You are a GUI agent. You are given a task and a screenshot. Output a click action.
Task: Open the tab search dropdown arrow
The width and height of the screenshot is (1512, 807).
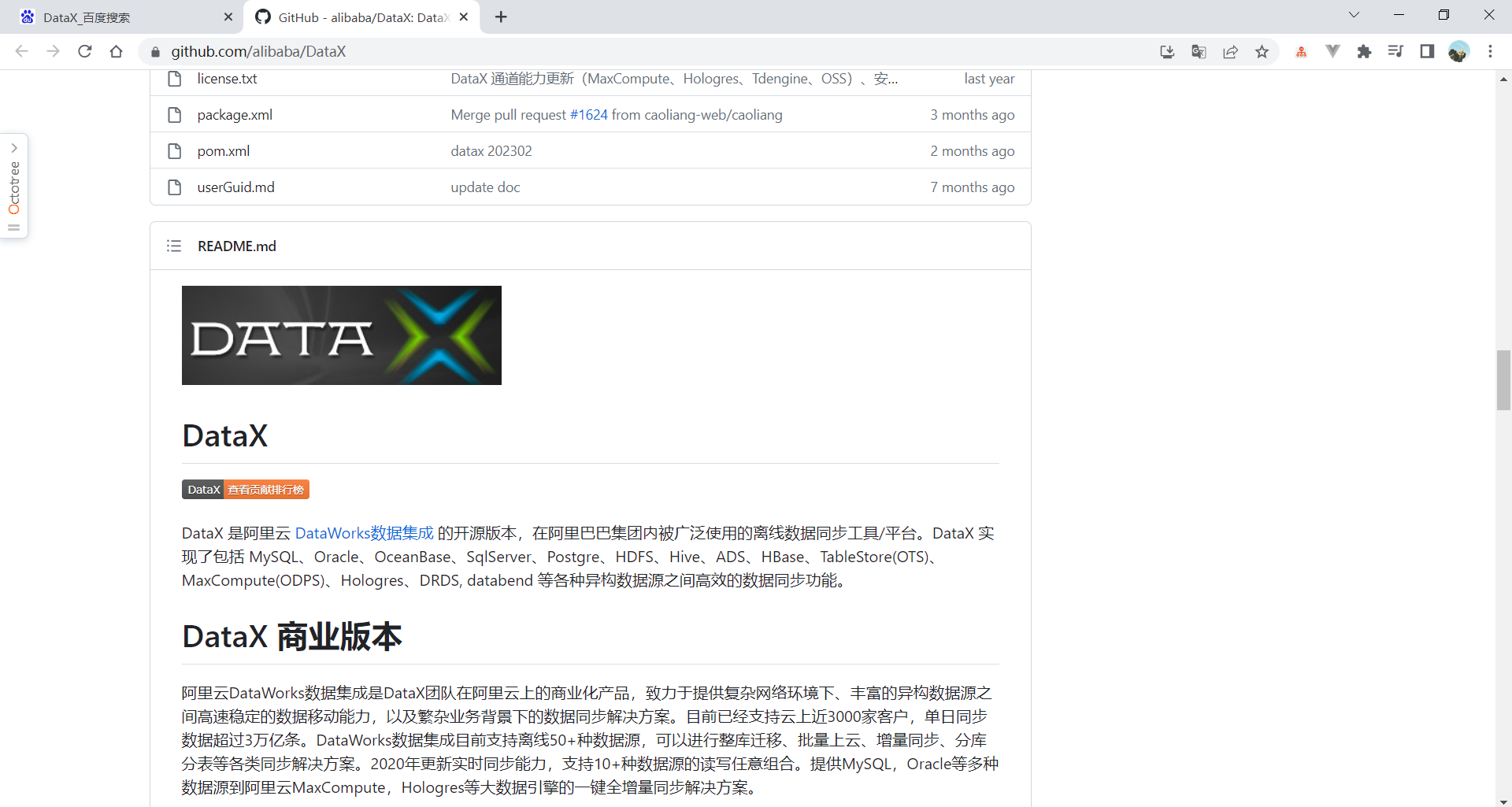[x=1354, y=15]
